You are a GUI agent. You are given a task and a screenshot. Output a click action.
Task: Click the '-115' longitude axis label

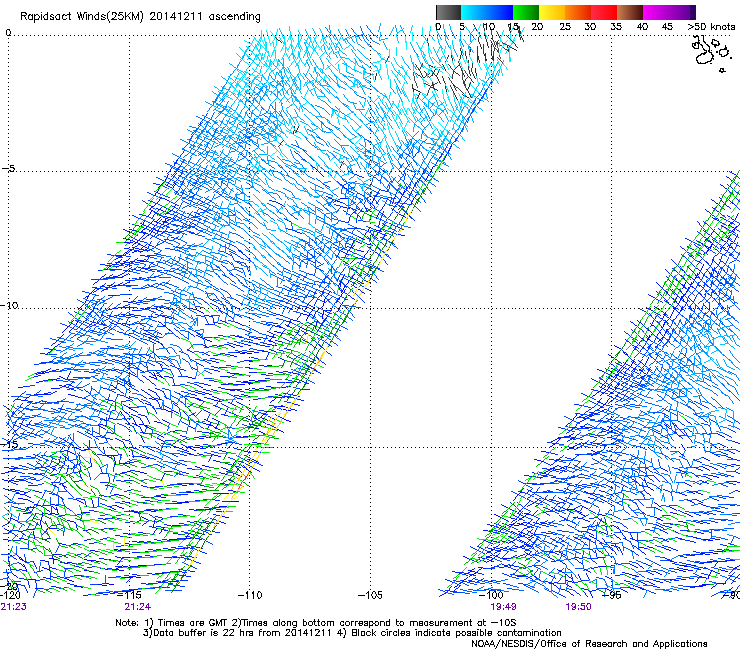(129, 594)
